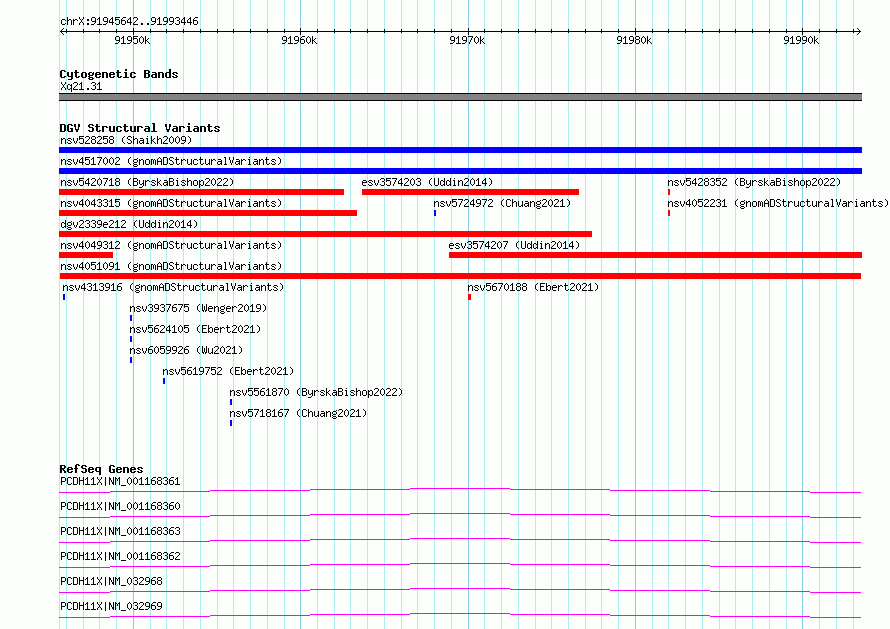
Task: Open PCDH11X|NM_001168360 transcript
Action: 120,506
